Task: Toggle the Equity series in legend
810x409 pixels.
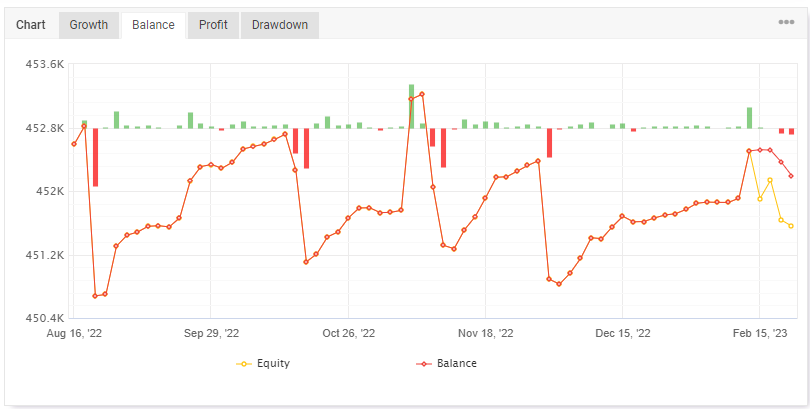Action: click(x=263, y=364)
